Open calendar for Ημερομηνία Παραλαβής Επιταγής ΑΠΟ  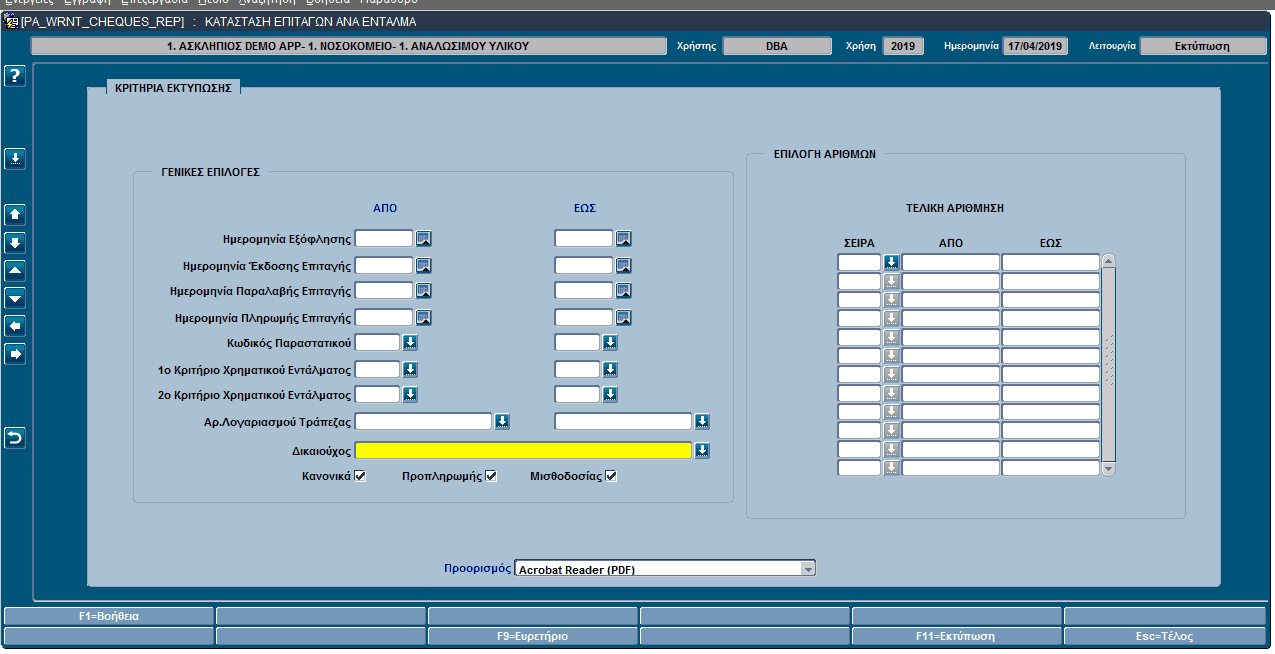pyautogui.click(x=423, y=291)
